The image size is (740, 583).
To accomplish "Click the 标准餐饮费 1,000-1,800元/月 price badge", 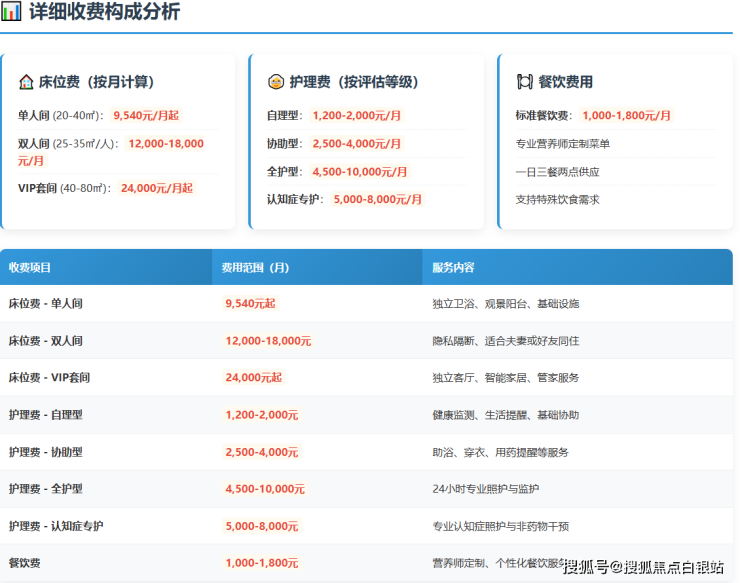I will 626,116.
